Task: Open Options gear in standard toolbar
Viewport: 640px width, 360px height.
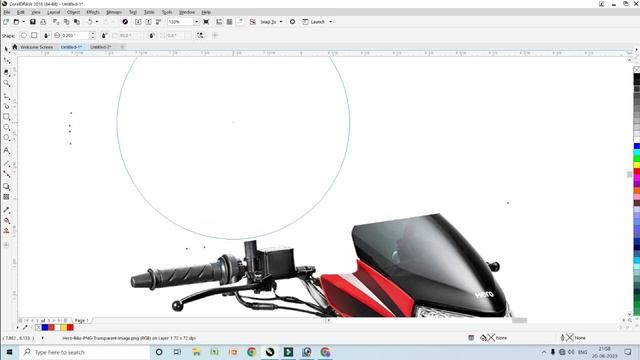Action: point(292,22)
